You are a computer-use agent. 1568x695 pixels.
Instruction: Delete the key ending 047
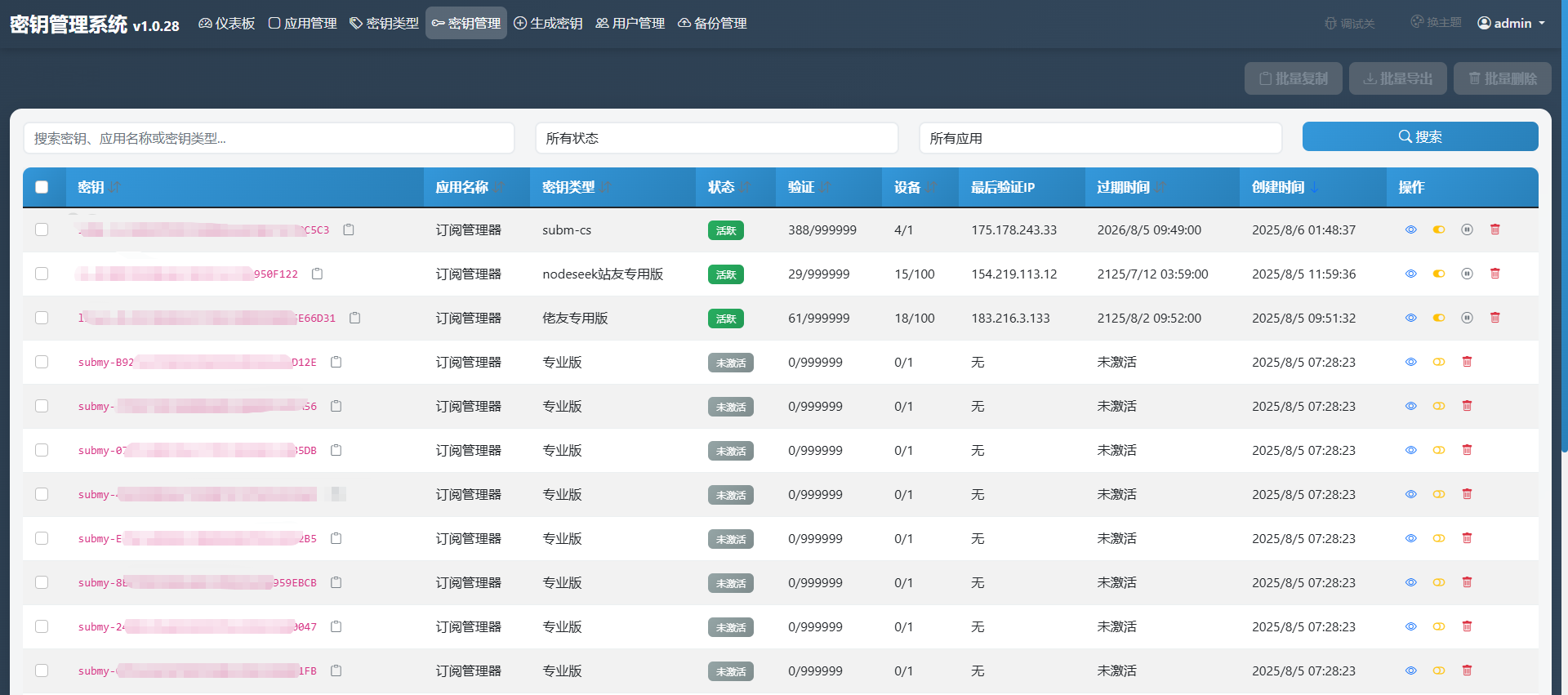[x=1467, y=626]
